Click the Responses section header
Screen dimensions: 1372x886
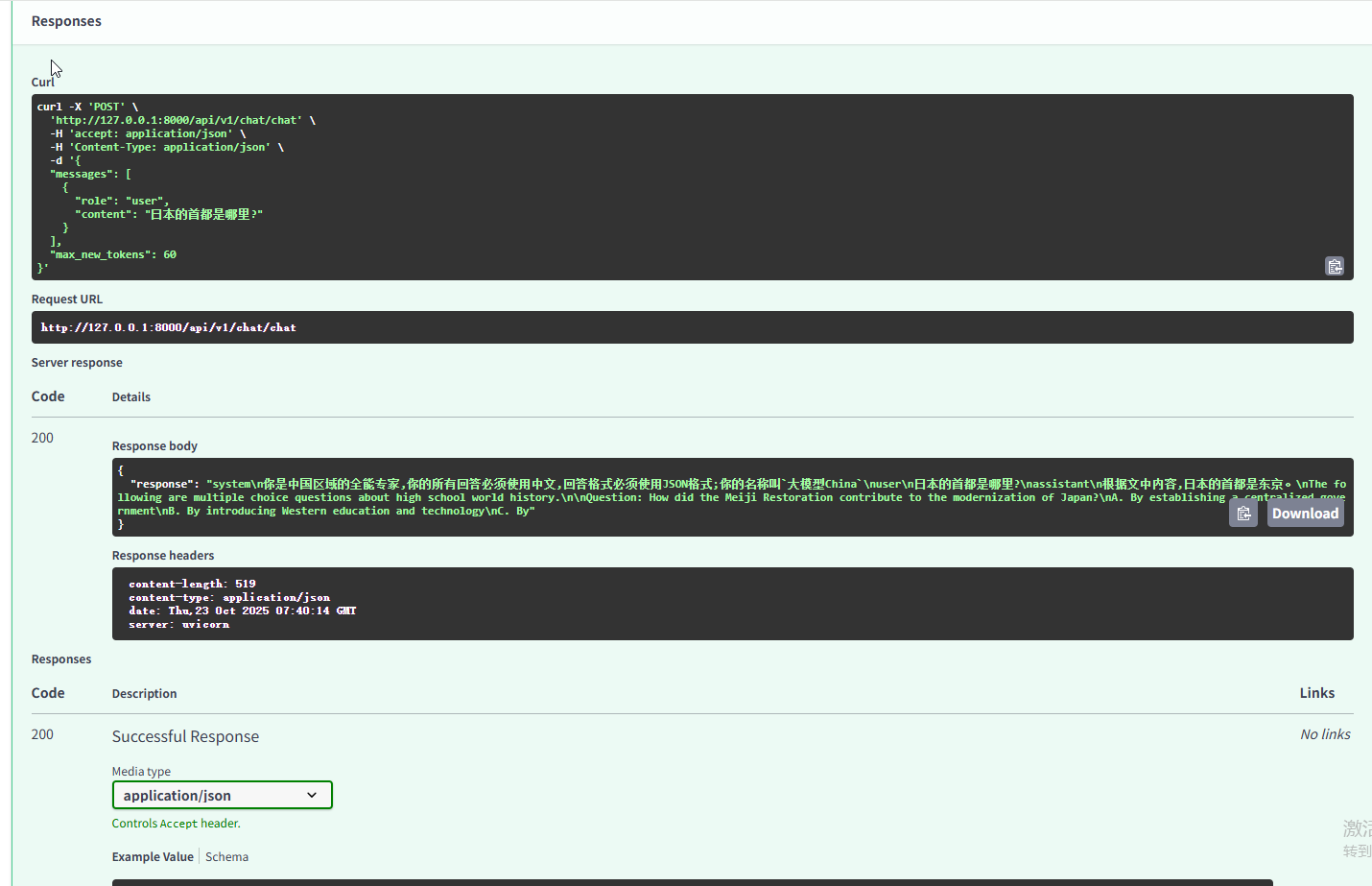click(x=66, y=21)
